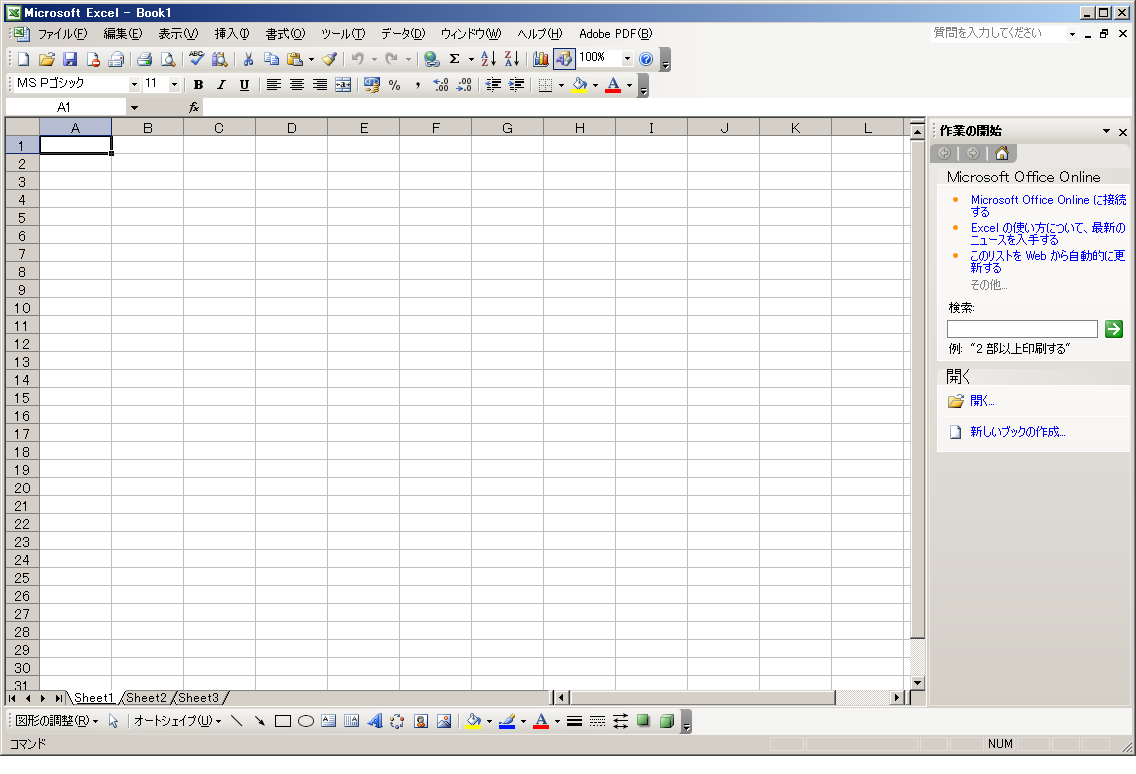Sort ascending with the A-Z icon

click(x=488, y=59)
